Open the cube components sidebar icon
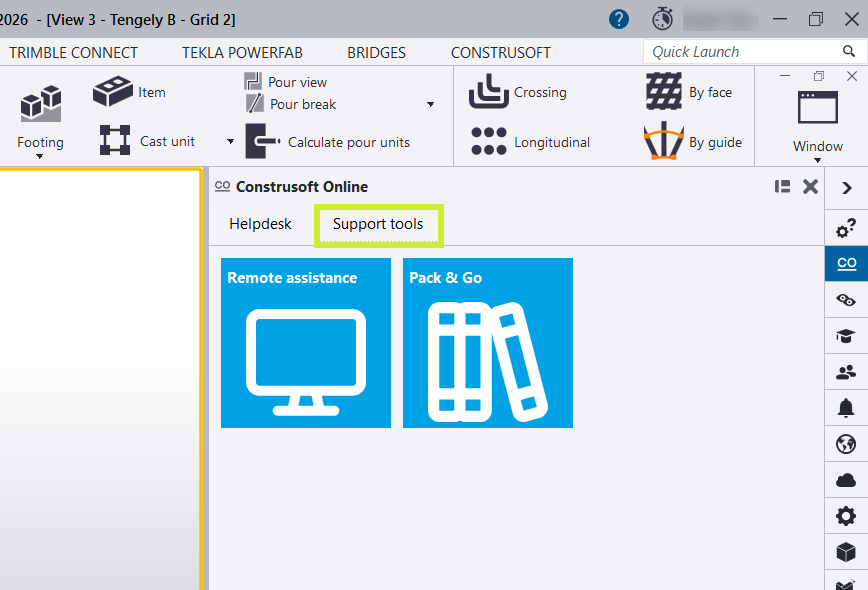The width and height of the screenshot is (868, 590). pos(846,552)
